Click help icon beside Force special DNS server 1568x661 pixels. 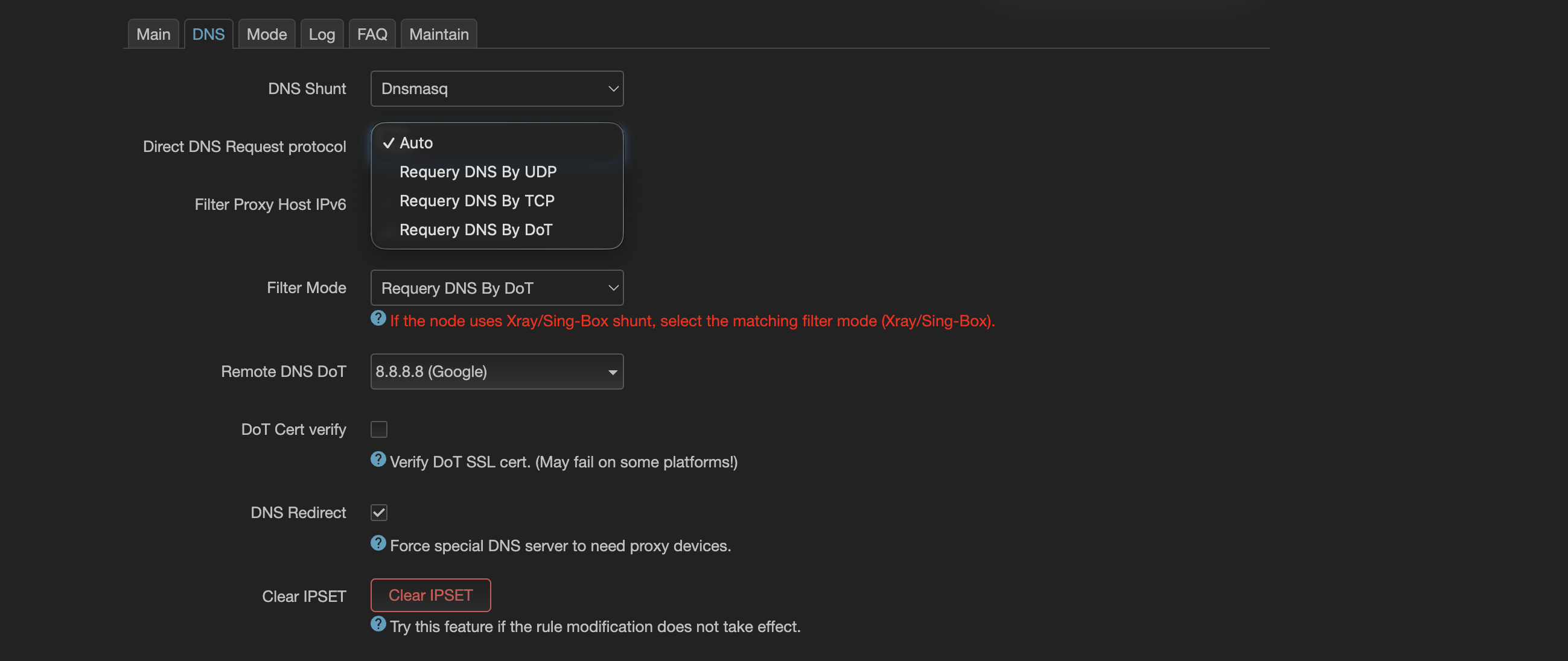(x=378, y=543)
